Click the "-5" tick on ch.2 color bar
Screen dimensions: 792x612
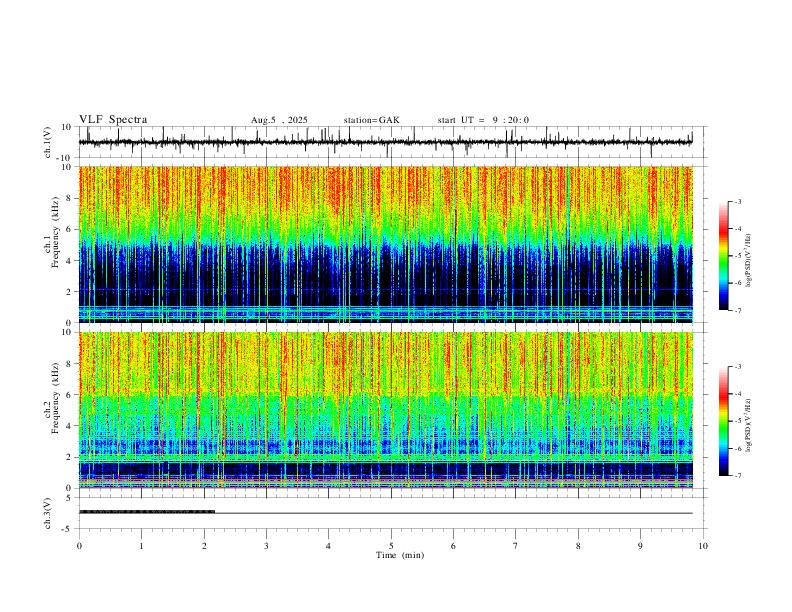(737, 421)
